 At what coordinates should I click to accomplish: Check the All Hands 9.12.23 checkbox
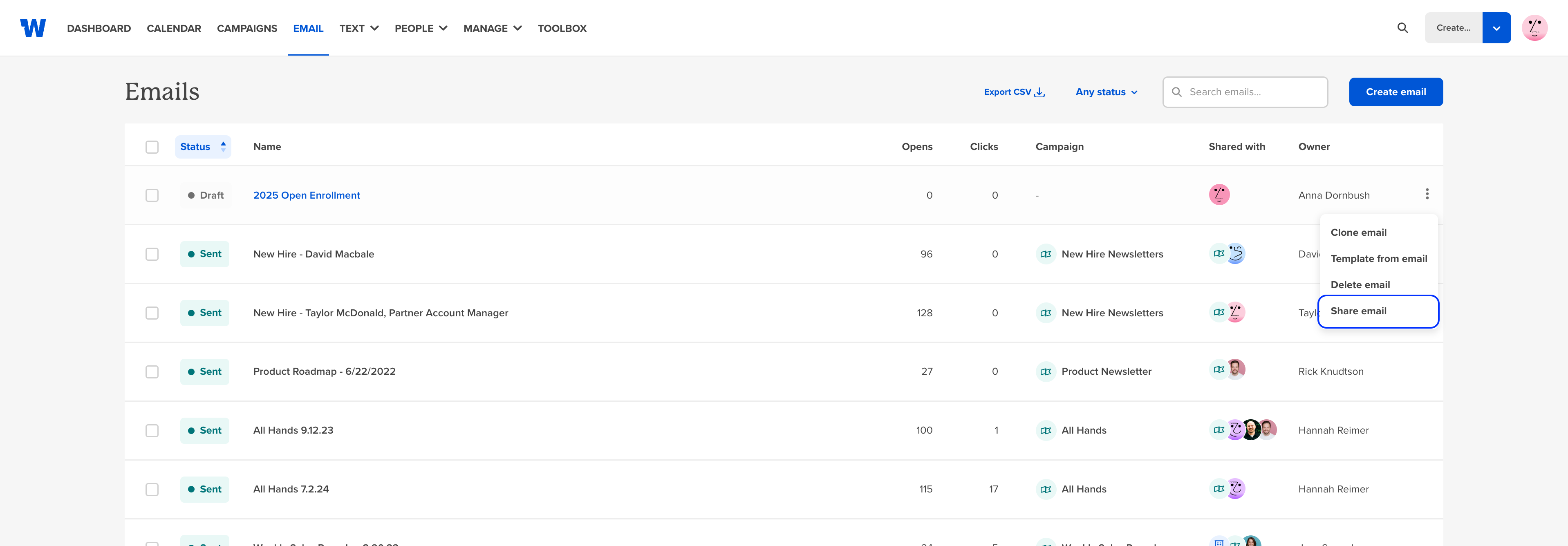tap(152, 430)
